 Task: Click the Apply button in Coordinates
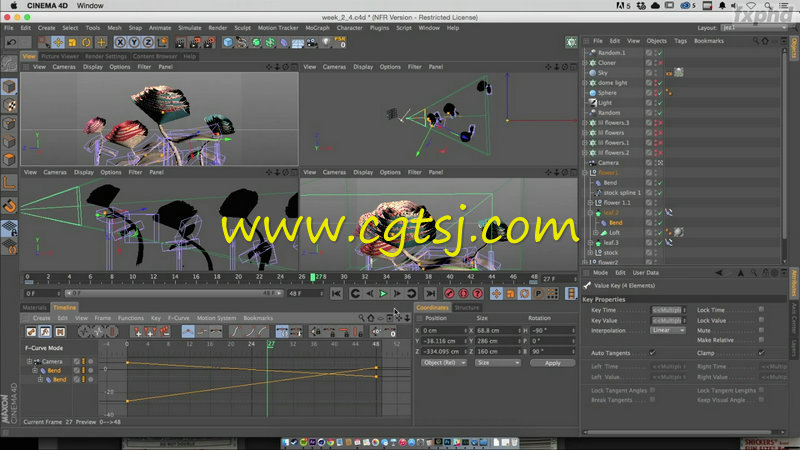(553, 363)
